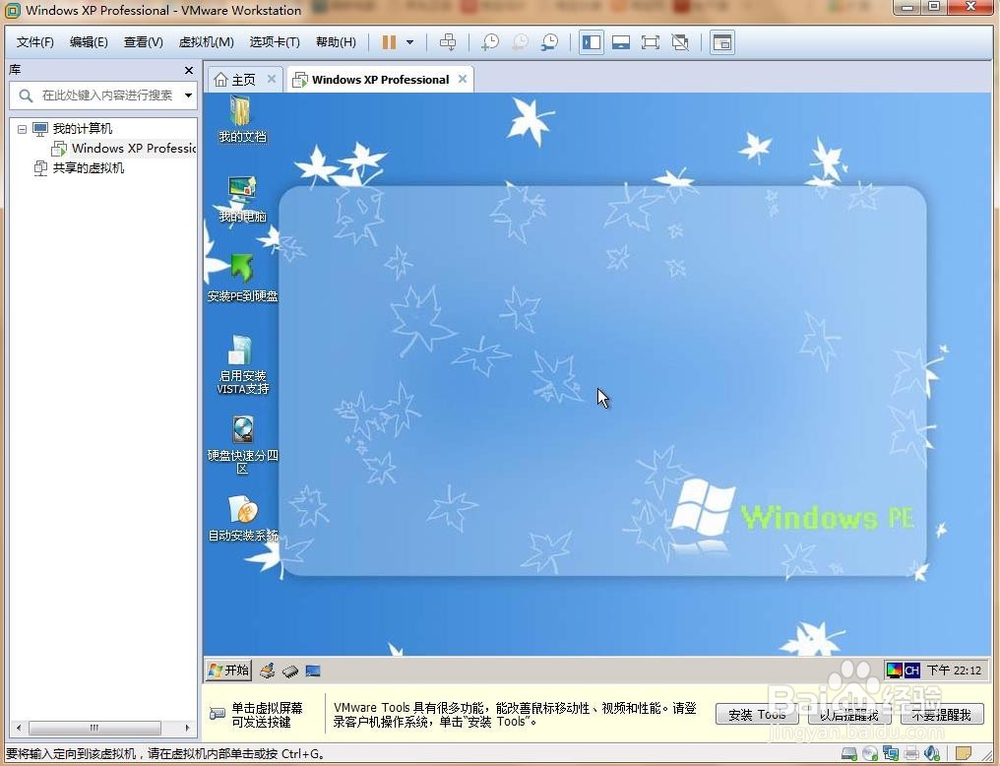Click the library search input field
The height and width of the screenshot is (766, 1000).
coord(102,96)
